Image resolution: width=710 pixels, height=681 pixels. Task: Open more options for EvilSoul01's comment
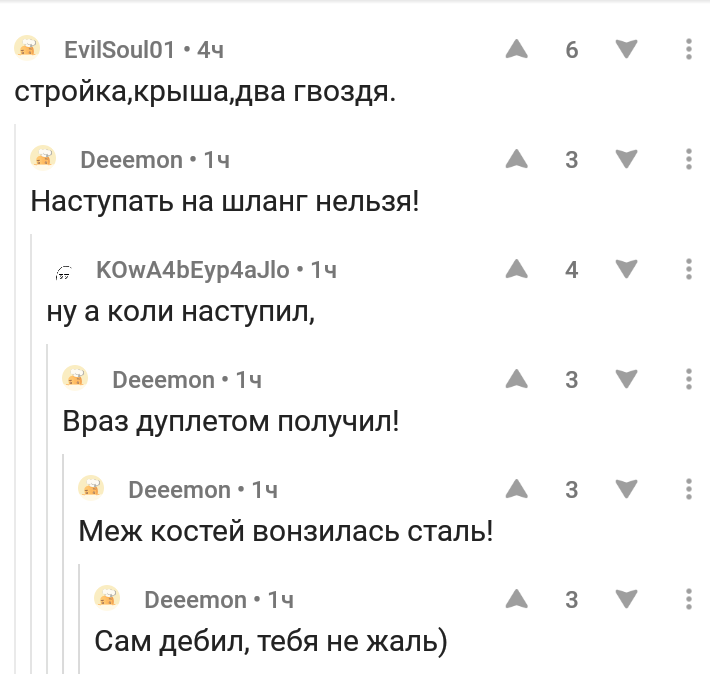[x=688, y=49]
